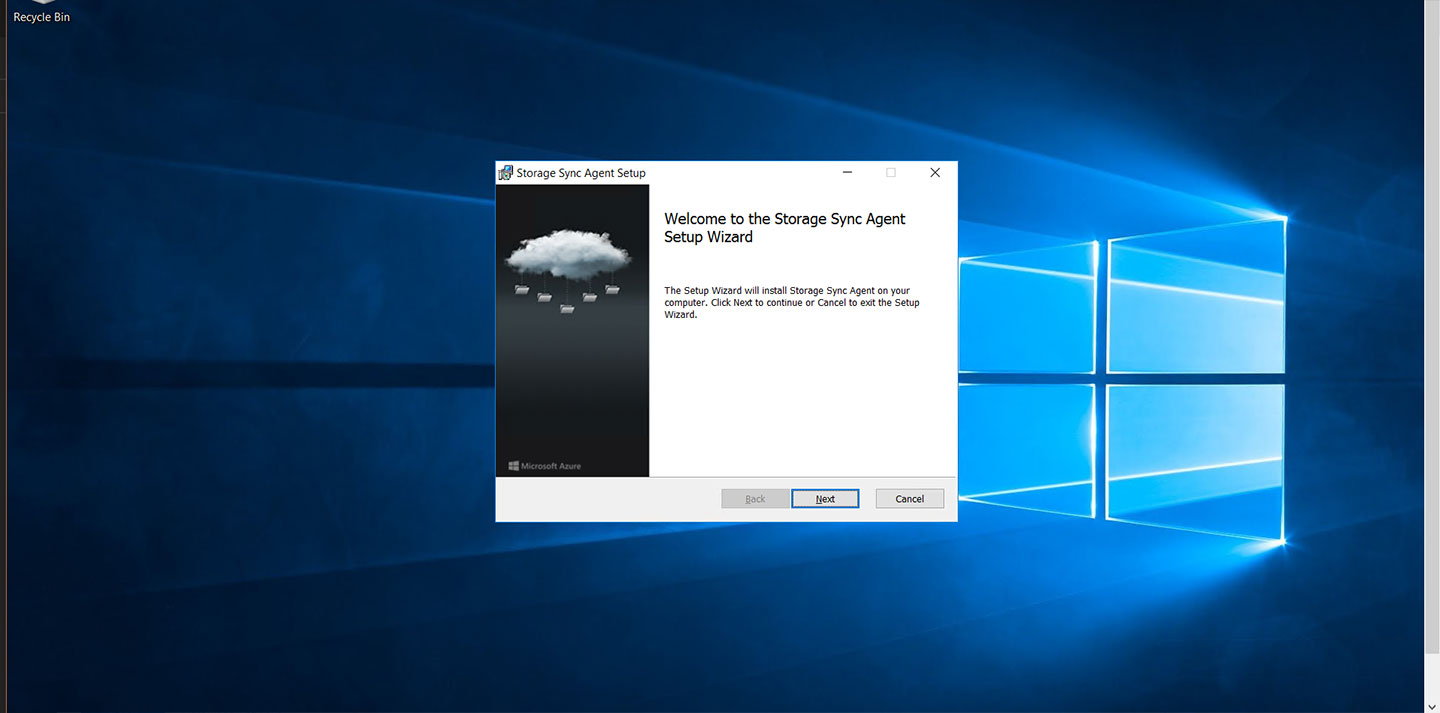1440x713 pixels.
Task: Close the Storage Sync Agent Setup window
Action: coord(935,173)
